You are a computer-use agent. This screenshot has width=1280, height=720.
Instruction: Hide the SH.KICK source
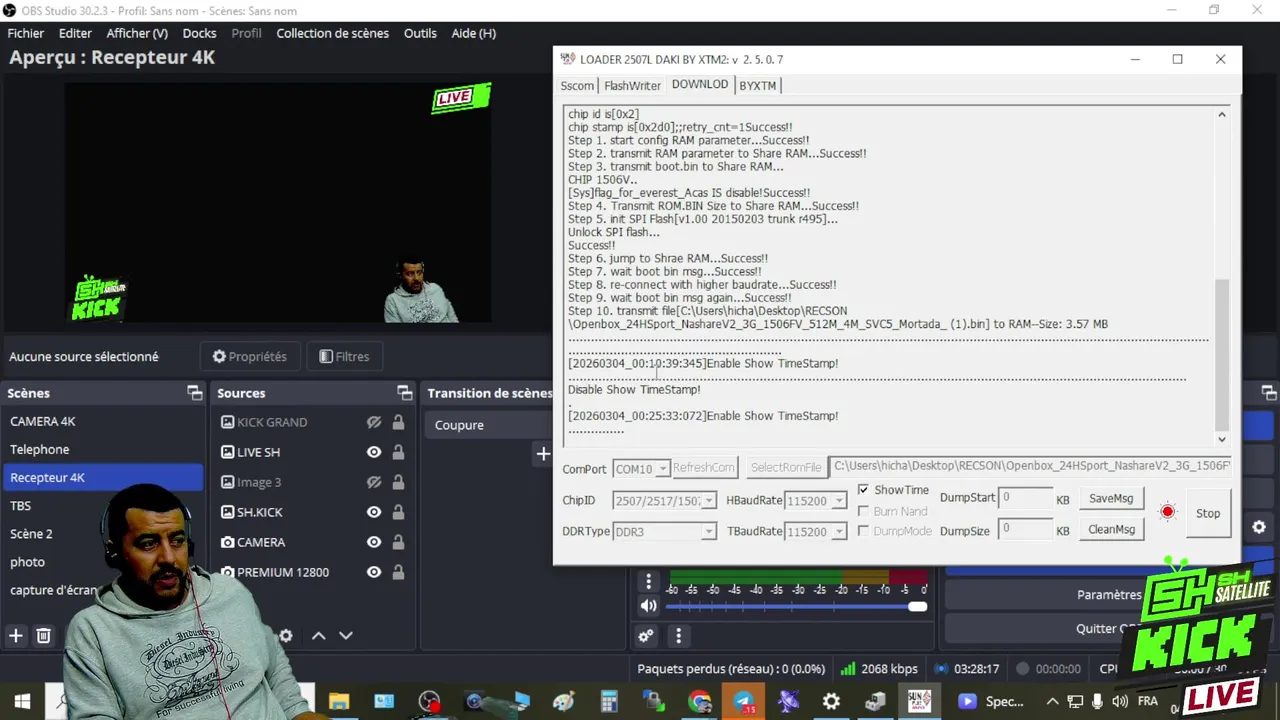click(x=374, y=512)
